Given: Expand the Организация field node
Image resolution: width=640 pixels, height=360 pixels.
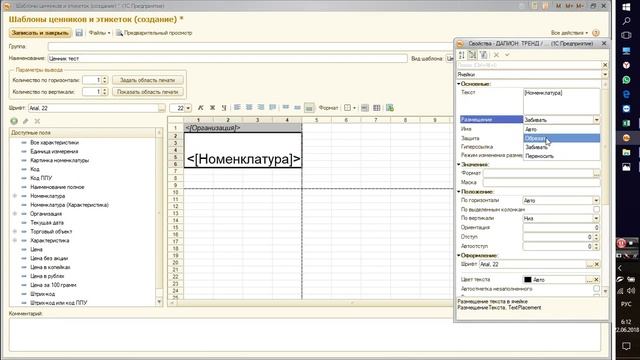Looking at the screenshot, I should pos(15,213).
